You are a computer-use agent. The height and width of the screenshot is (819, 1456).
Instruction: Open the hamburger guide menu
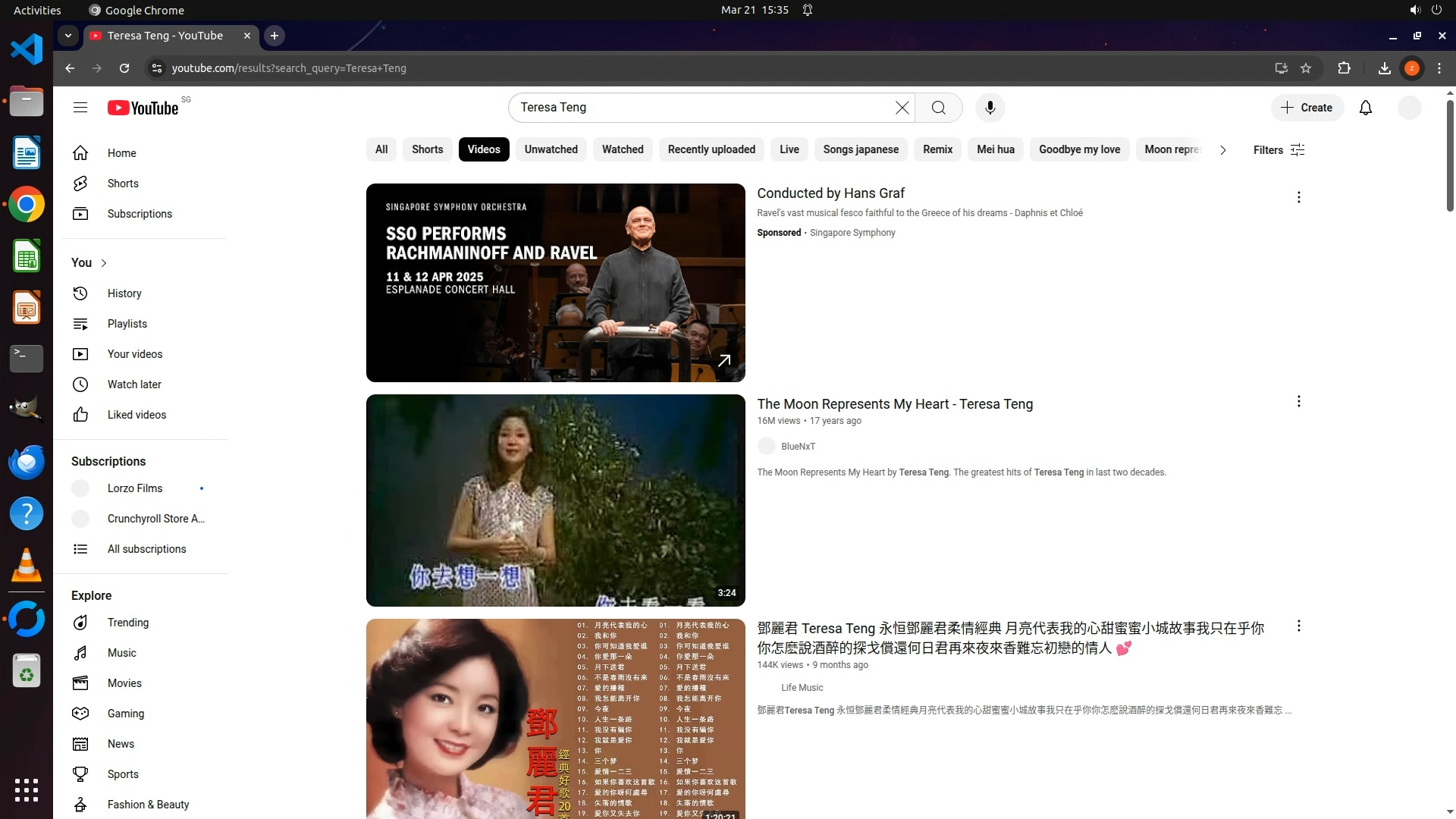coord(80,108)
